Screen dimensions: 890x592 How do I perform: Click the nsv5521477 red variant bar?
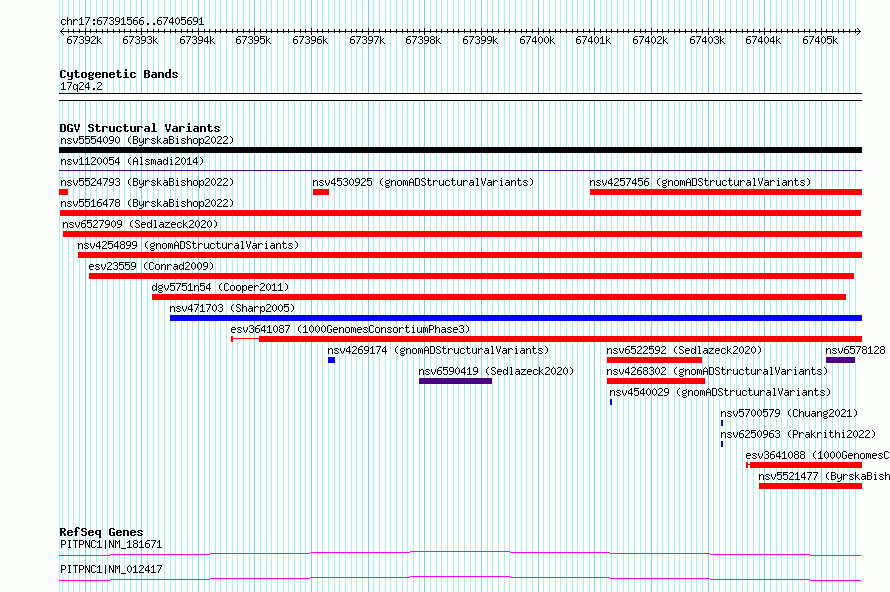tap(811, 486)
